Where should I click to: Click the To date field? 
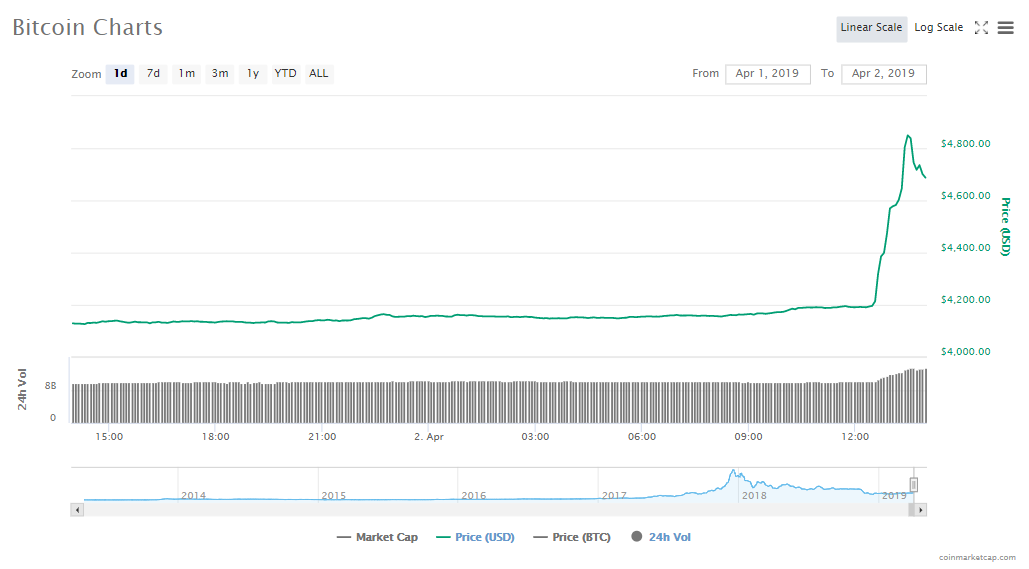(883, 74)
